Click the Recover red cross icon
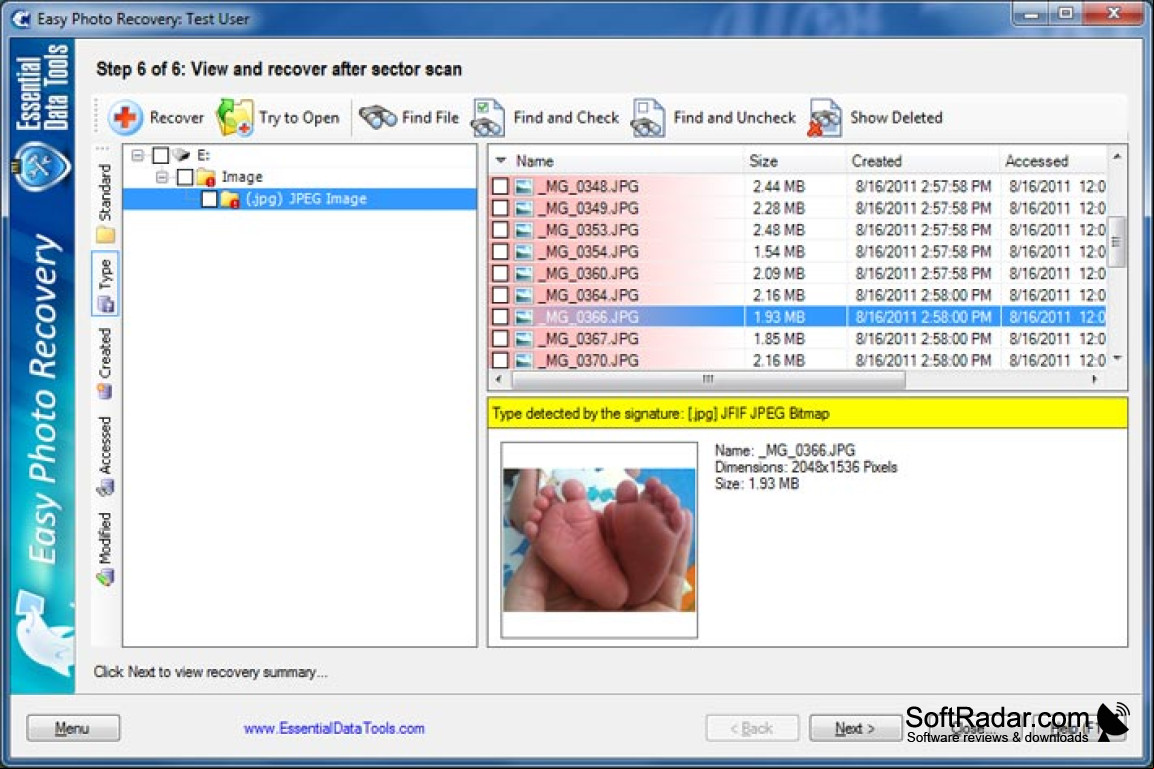1154x769 pixels. click(x=125, y=118)
